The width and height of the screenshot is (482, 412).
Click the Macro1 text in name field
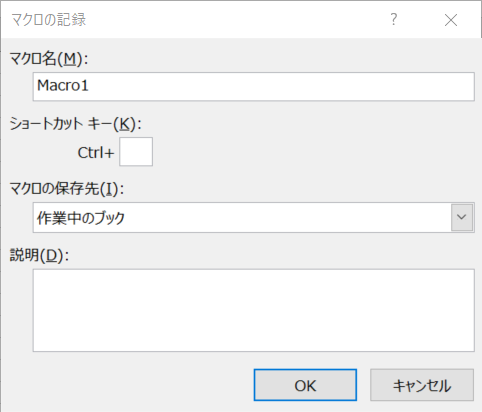[63, 86]
